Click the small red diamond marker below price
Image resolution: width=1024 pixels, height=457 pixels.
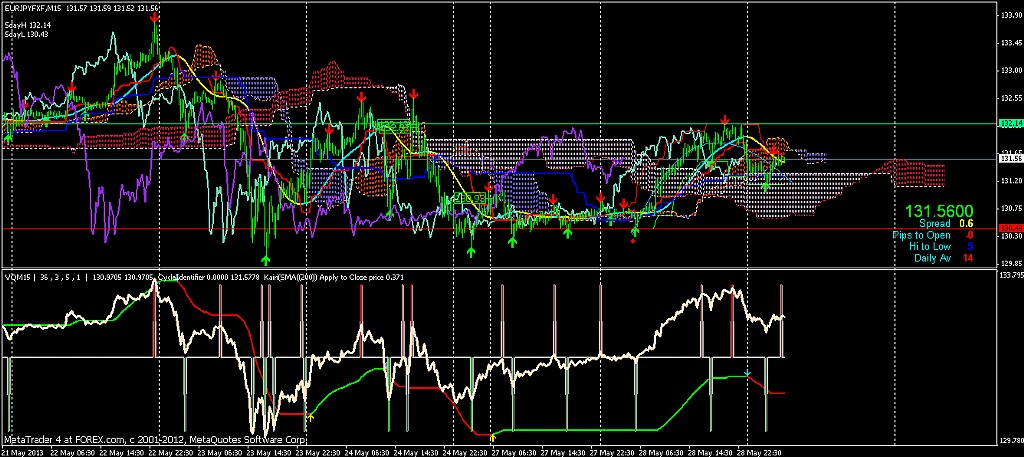(x=633, y=241)
